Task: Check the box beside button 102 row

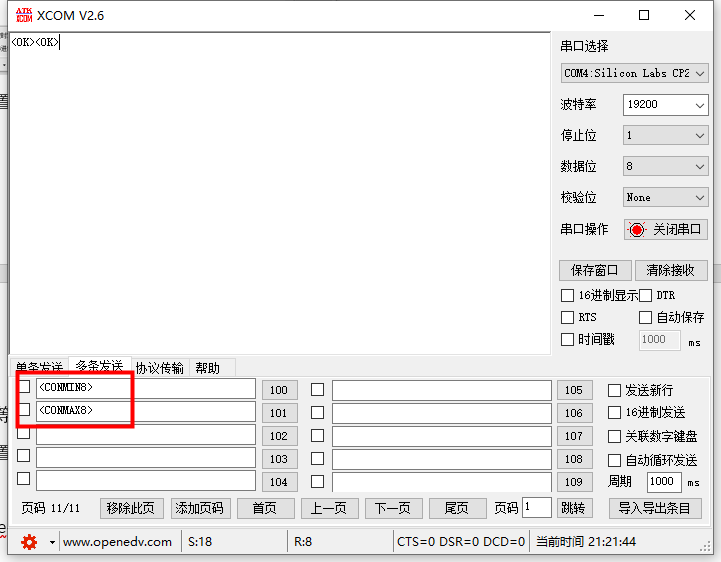Action: click(24, 433)
